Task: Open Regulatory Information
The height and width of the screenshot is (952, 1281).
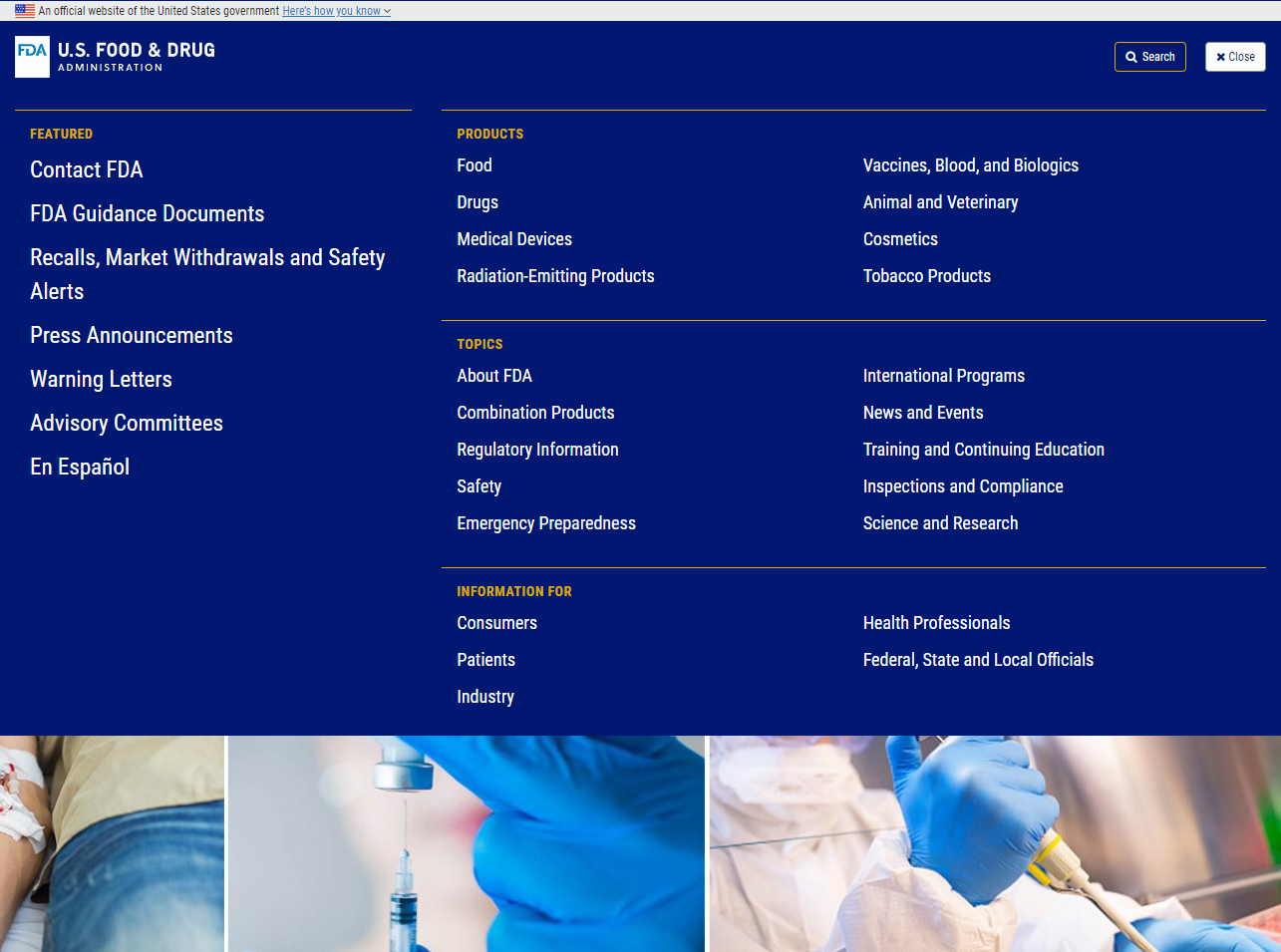Action: [x=537, y=450]
